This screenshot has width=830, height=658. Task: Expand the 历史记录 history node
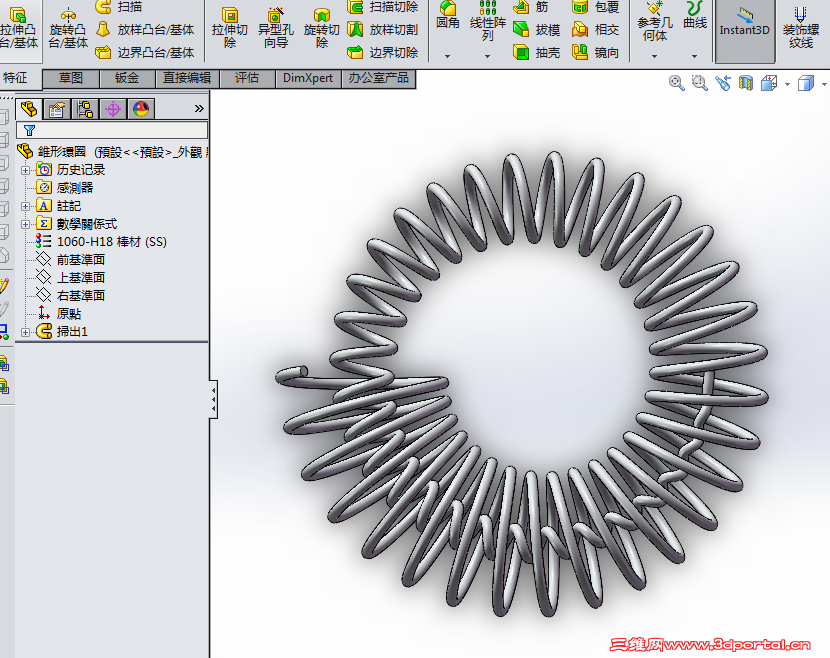25,170
